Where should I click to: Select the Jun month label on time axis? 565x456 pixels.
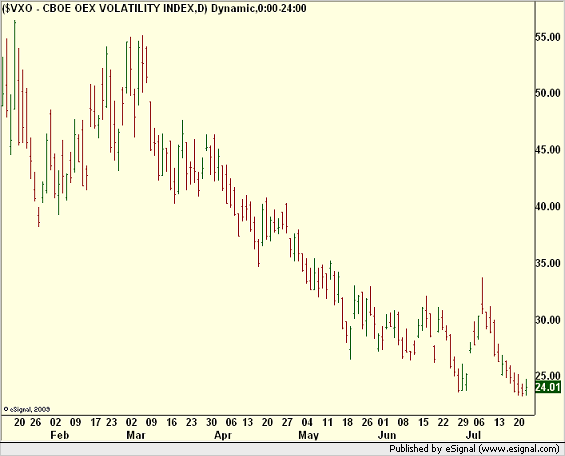(387, 435)
